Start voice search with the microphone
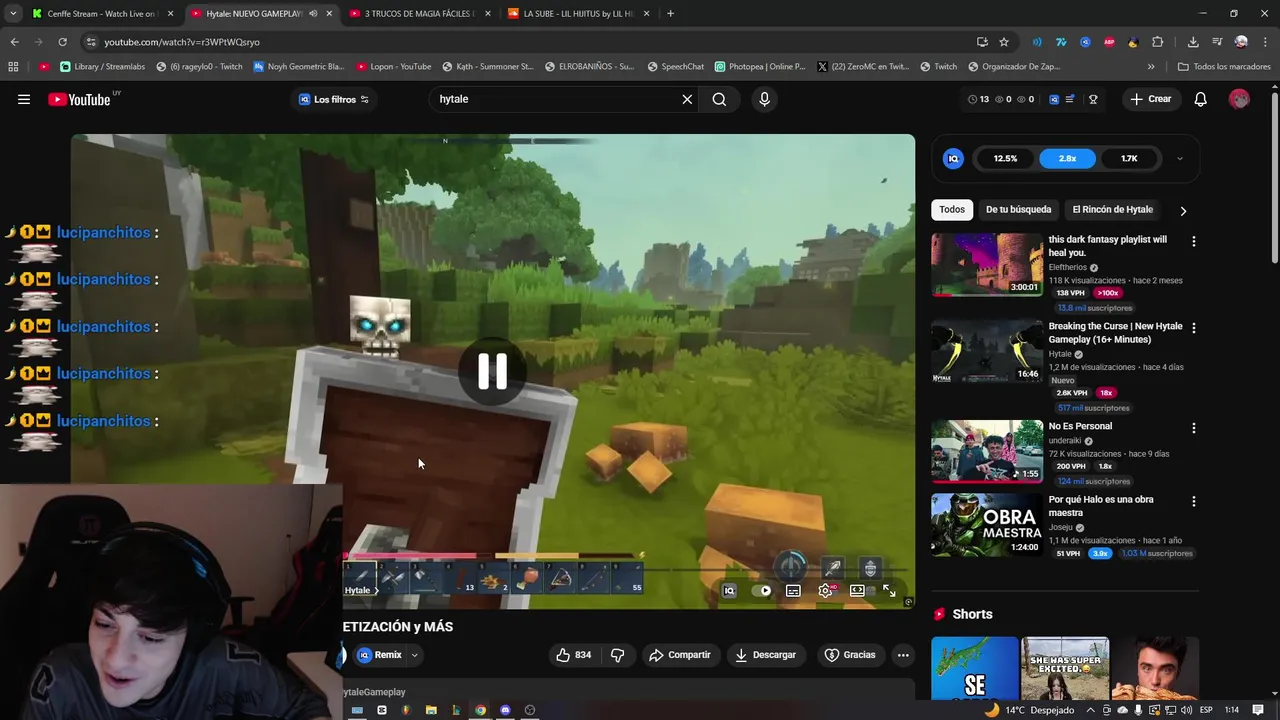Viewport: 1280px width, 720px height. pyautogui.click(x=764, y=99)
